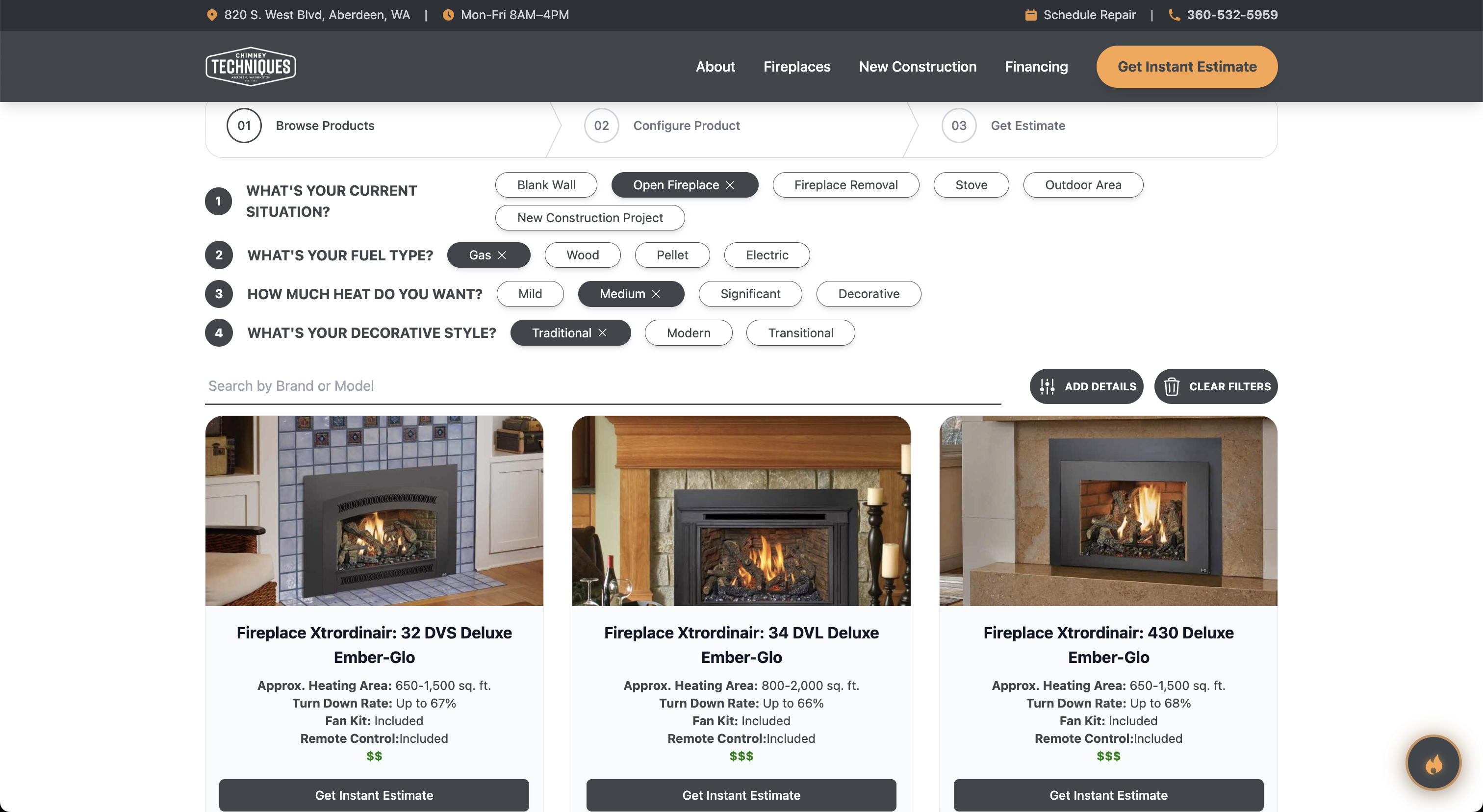The image size is (1483, 812).
Task: Click the clock icon beside business hours
Action: [448, 15]
